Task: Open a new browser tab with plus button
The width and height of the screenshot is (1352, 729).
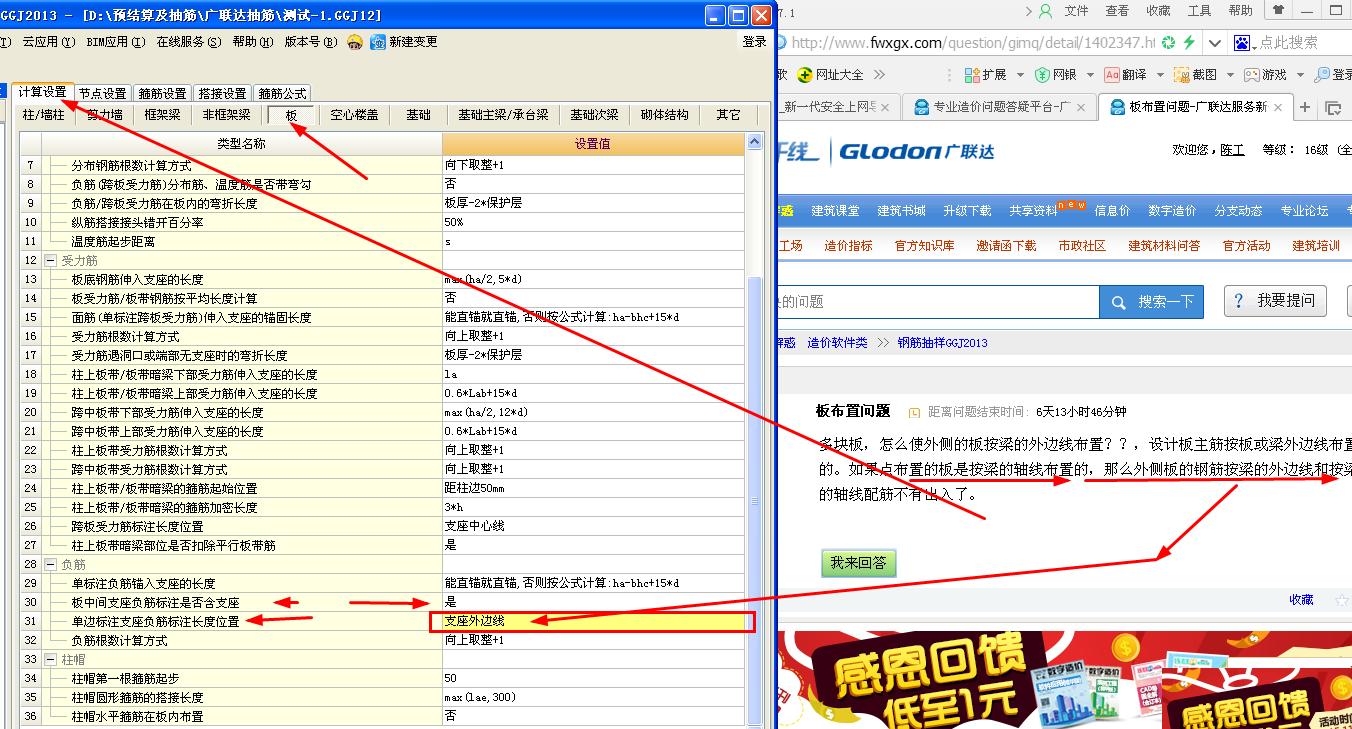Action: pyautogui.click(x=1304, y=107)
